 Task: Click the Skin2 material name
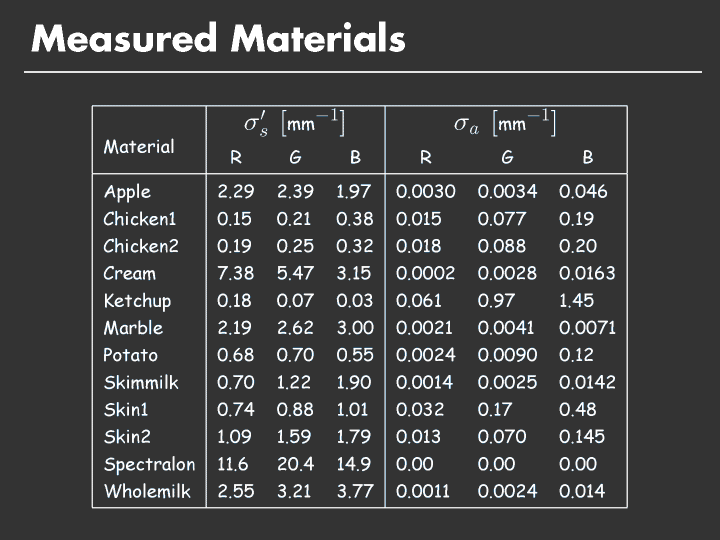point(129,437)
